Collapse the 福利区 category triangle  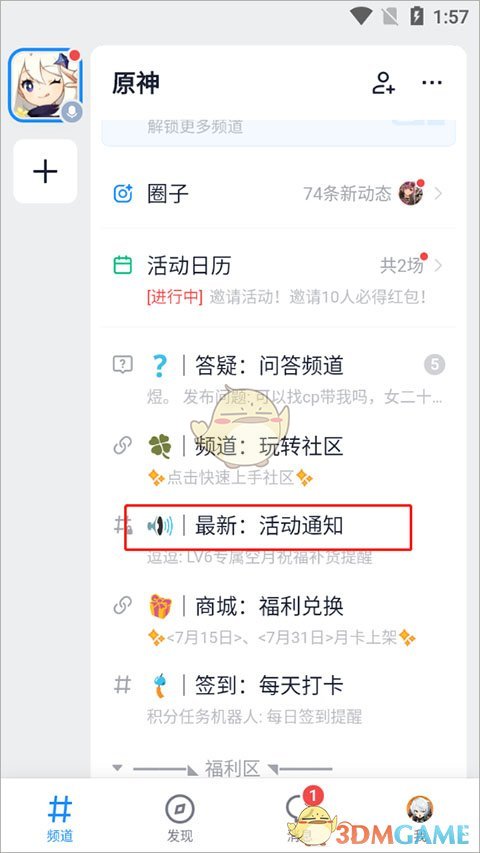(x=116, y=768)
